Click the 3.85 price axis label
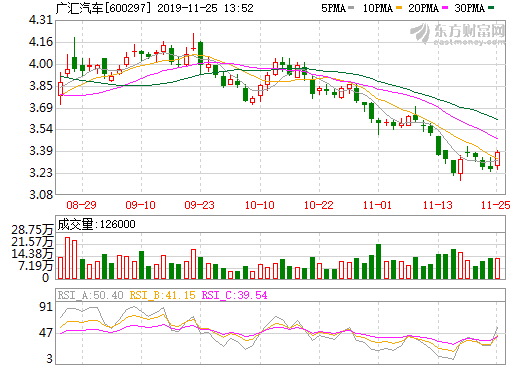The width and height of the screenshot is (520, 365). tap(41, 86)
